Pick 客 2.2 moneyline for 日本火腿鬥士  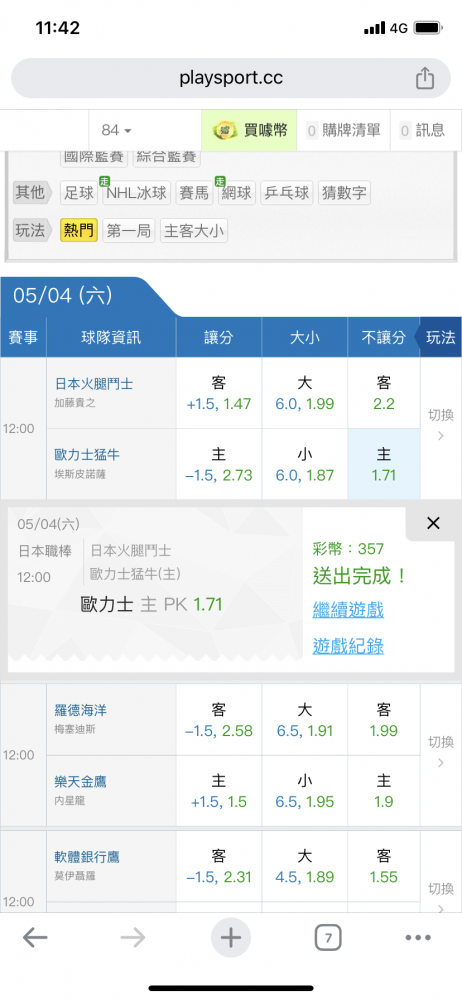click(x=384, y=393)
